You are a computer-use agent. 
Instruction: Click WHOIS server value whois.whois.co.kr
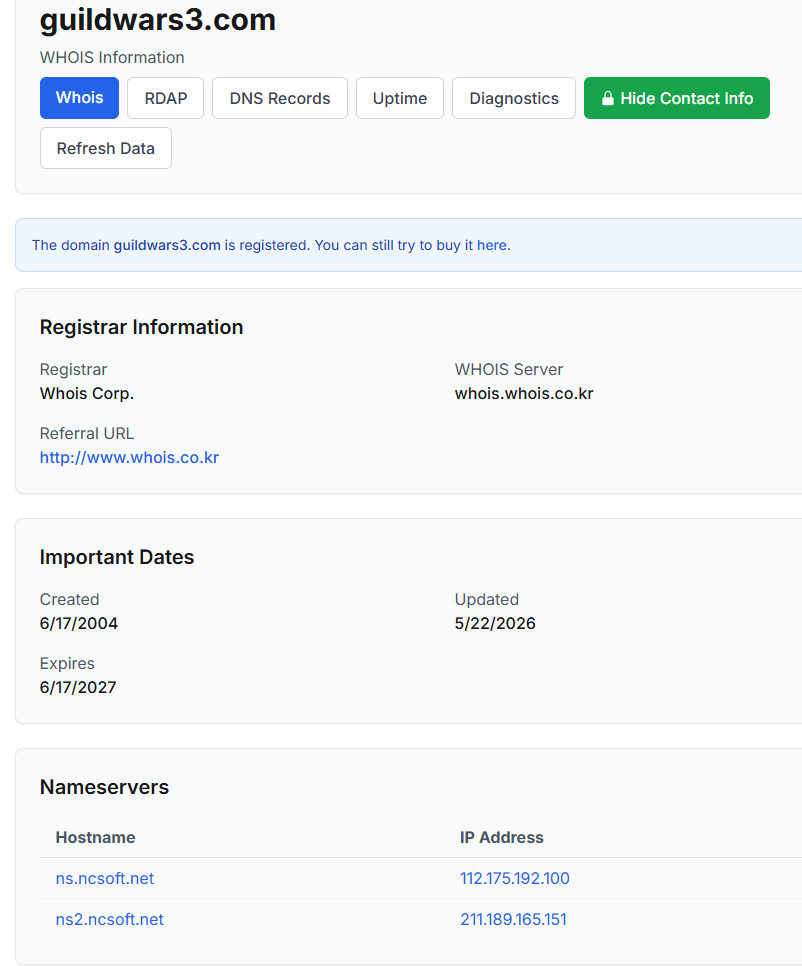[x=524, y=393]
